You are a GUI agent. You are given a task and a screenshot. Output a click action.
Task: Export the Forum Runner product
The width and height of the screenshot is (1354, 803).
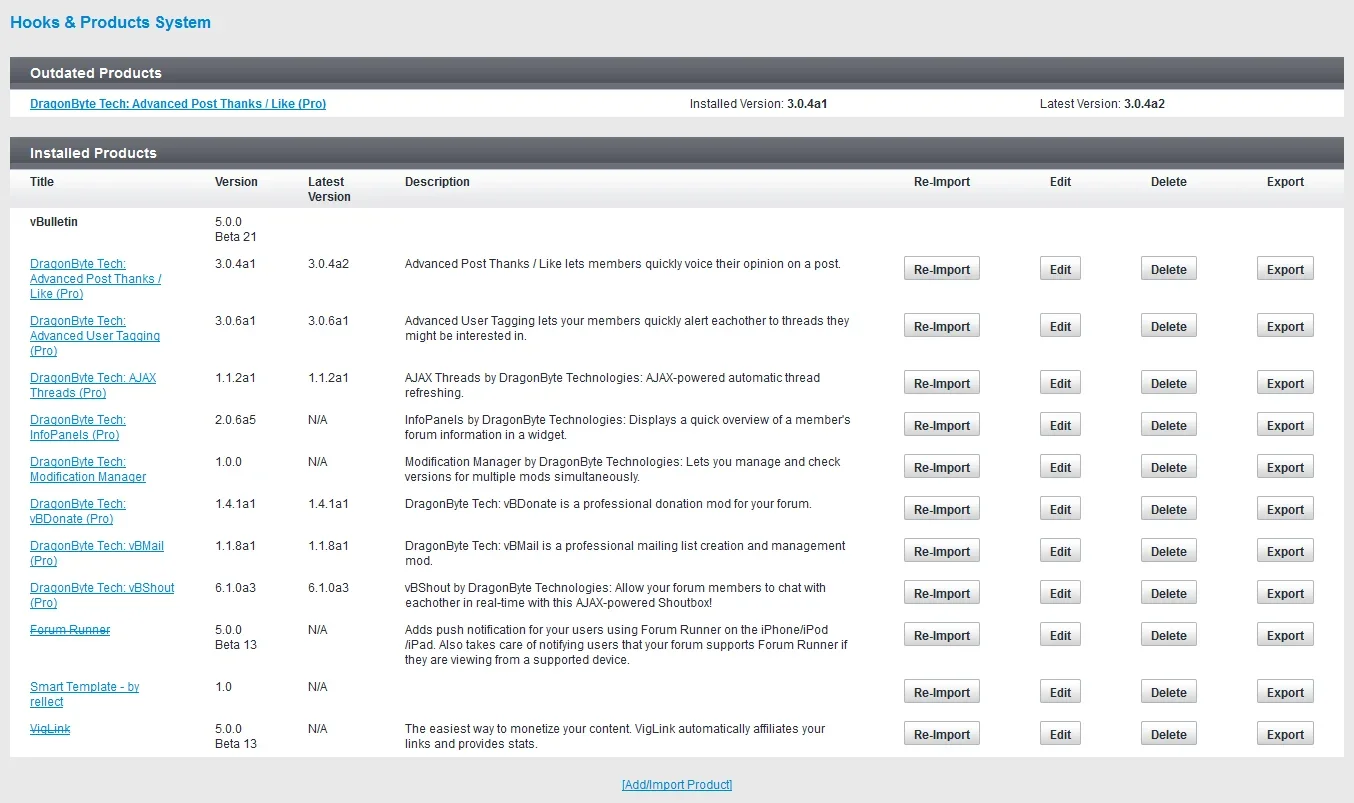pos(1285,635)
